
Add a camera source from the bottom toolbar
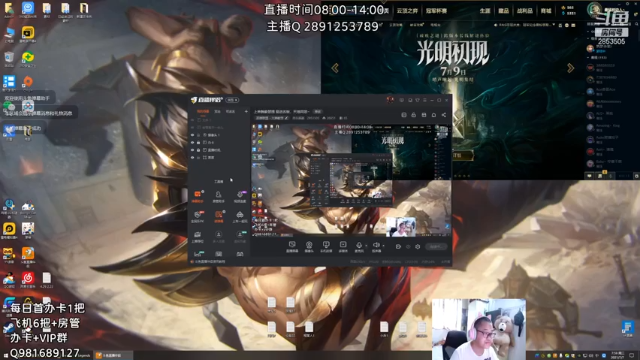[309, 247]
